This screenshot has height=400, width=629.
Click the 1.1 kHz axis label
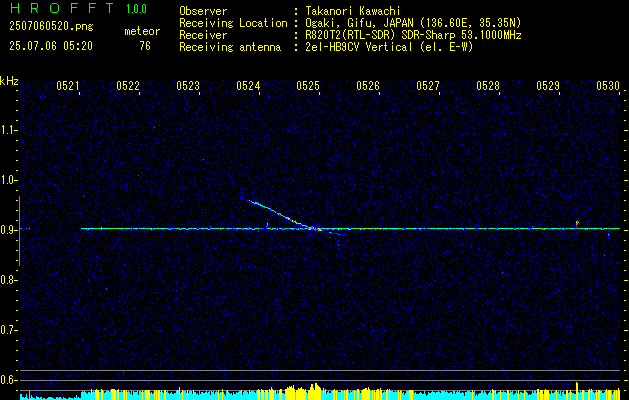tap(8, 130)
